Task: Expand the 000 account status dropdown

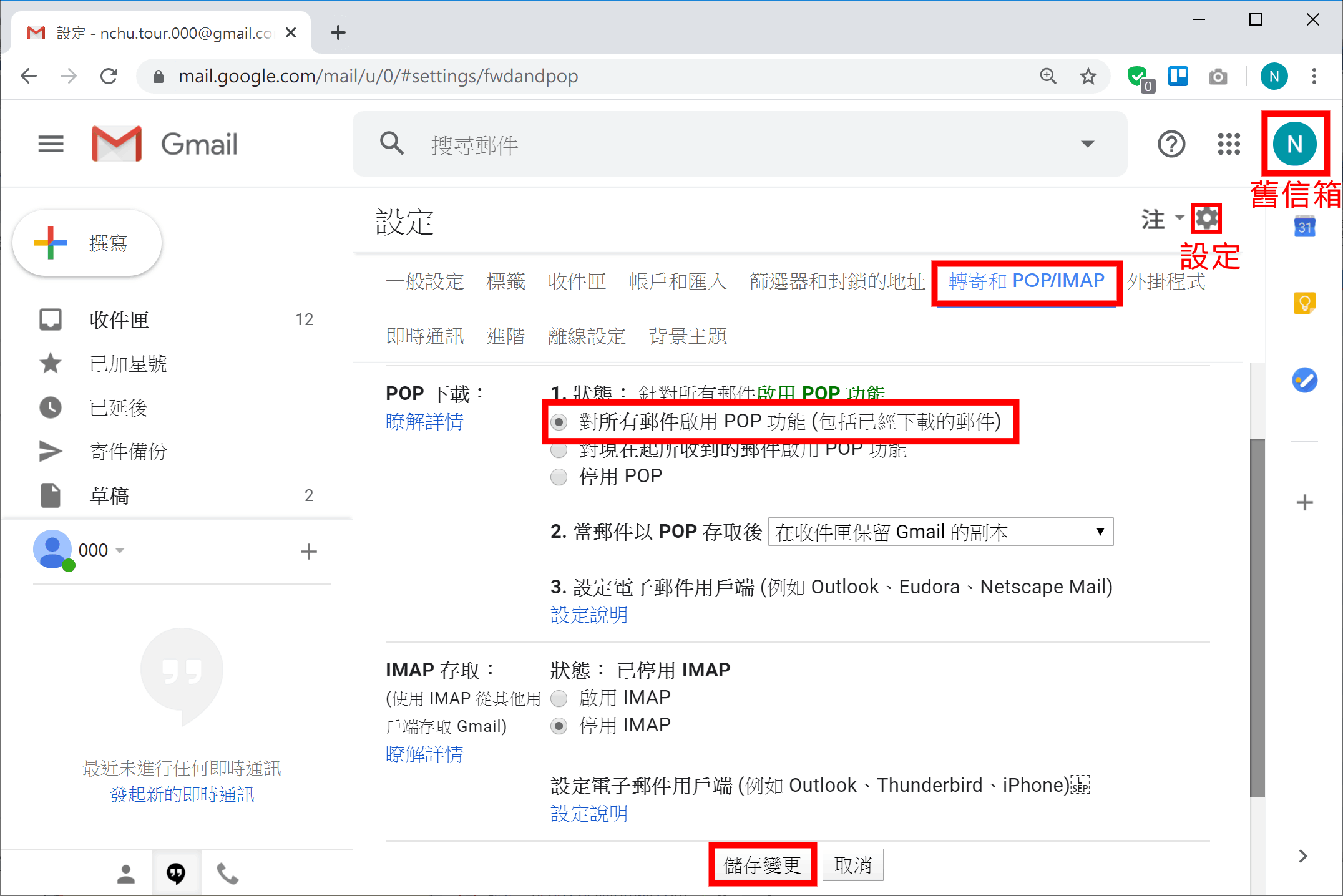Action: tap(120, 550)
